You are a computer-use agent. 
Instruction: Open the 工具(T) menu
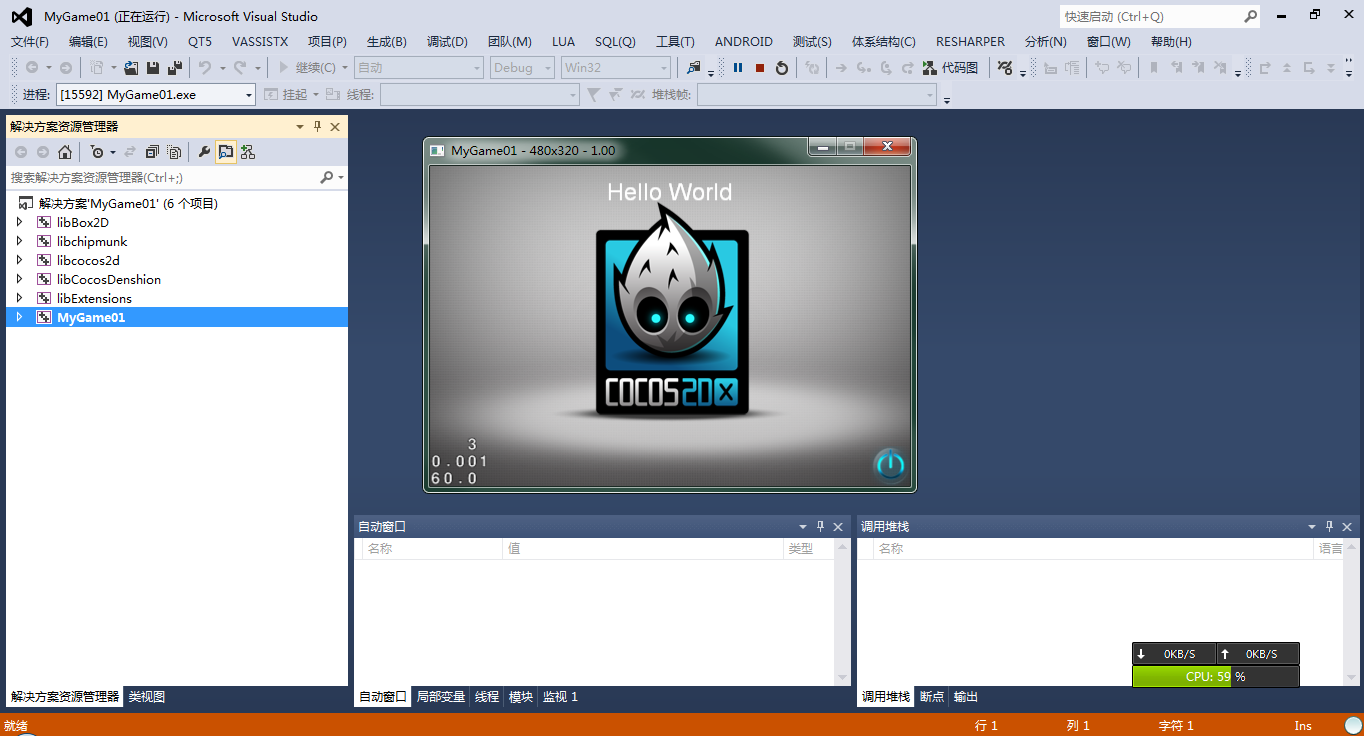pos(675,42)
